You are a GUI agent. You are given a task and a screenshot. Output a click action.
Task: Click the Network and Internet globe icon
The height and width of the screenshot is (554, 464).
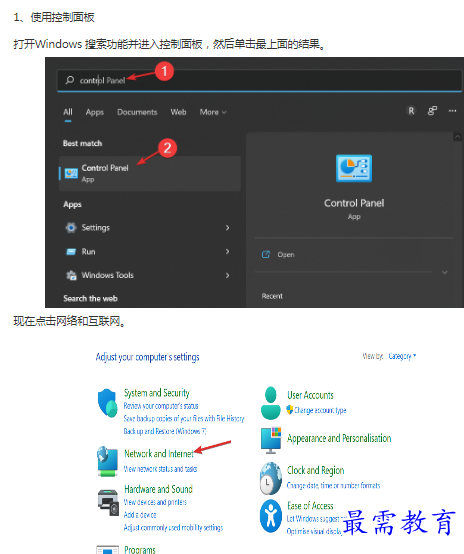[107, 461]
